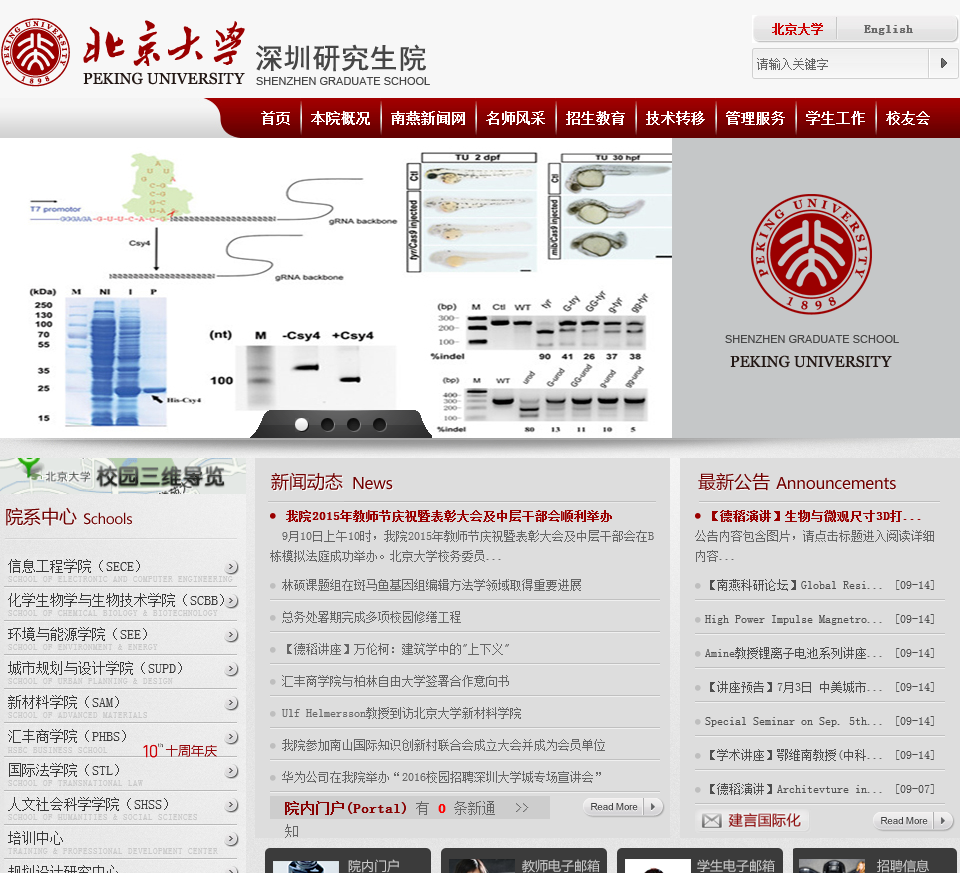Viewport: 960px width, 873px height.
Task: Open the 汇丰商学院 (PHBS) school link
Action: (67, 736)
